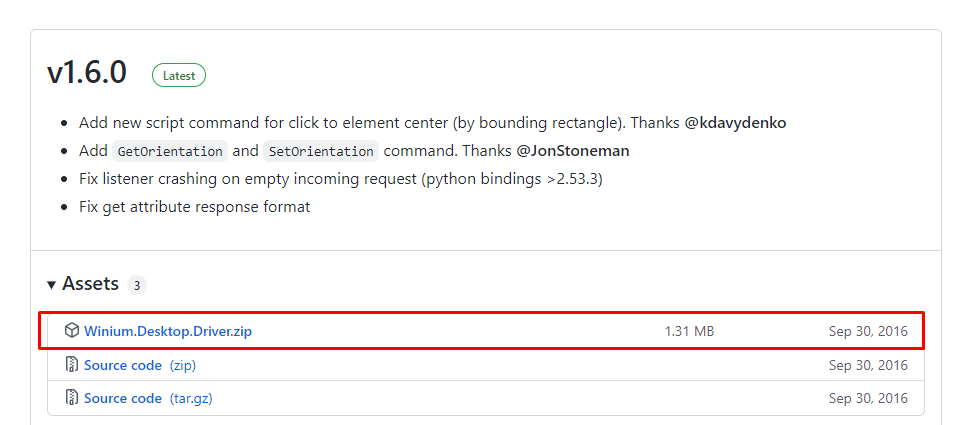The height and width of the screenshot is (425, 965).
Task: Collapse the Assets section triangle
Action: [x=51, y=285]
